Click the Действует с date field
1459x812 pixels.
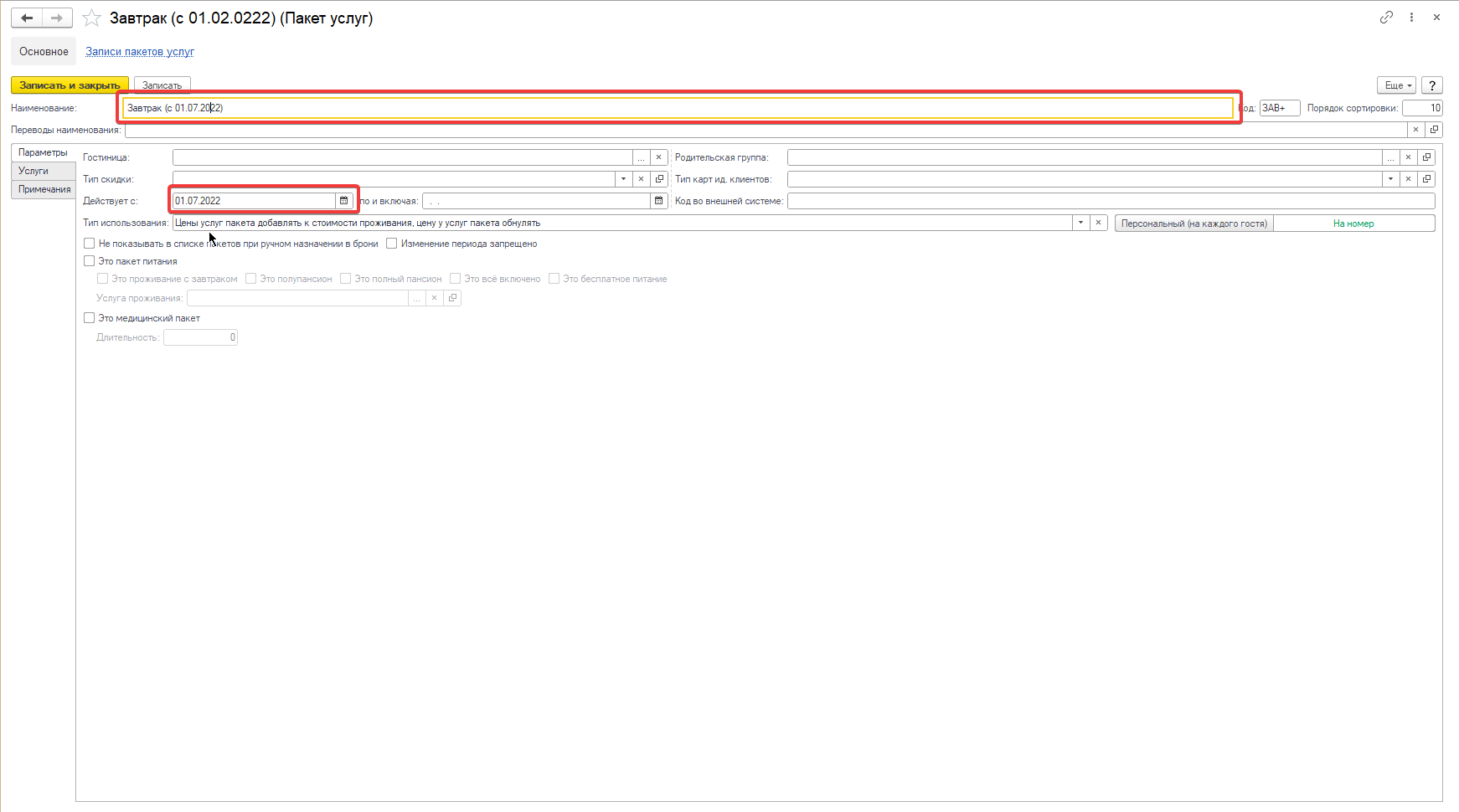[254, 201]
